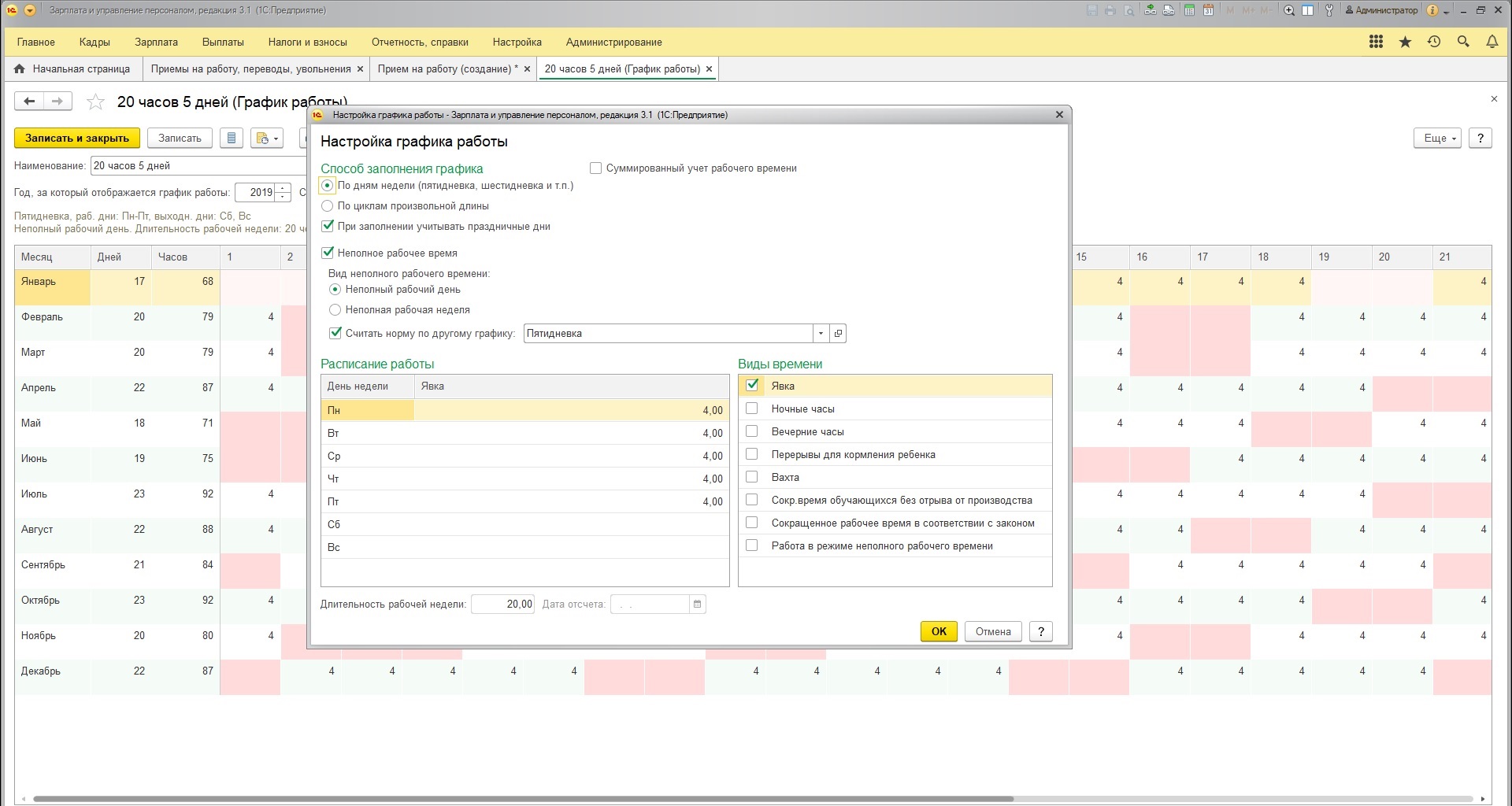
Task: Toggle При заполнении учитывать праздничные дни
Action: coord(328,226)
